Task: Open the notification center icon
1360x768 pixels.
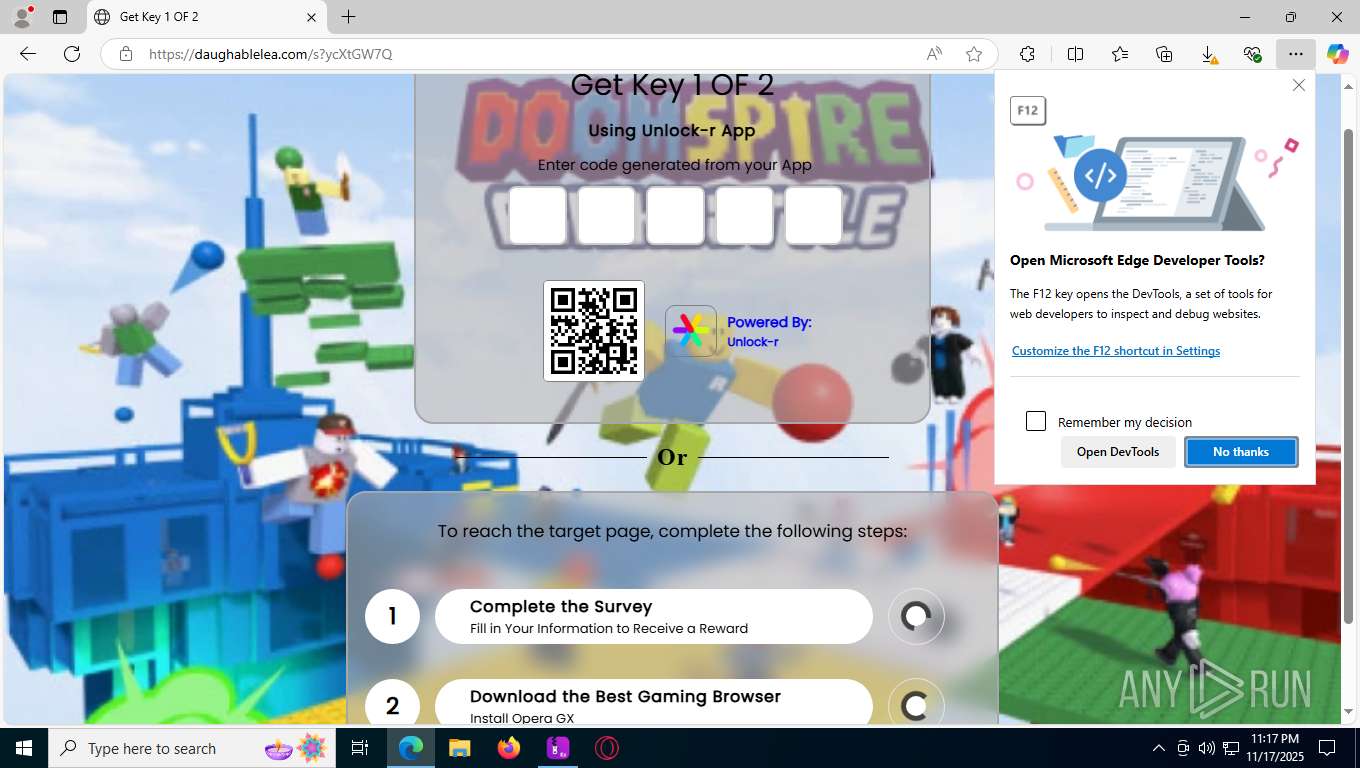Action: [1327, 748]
